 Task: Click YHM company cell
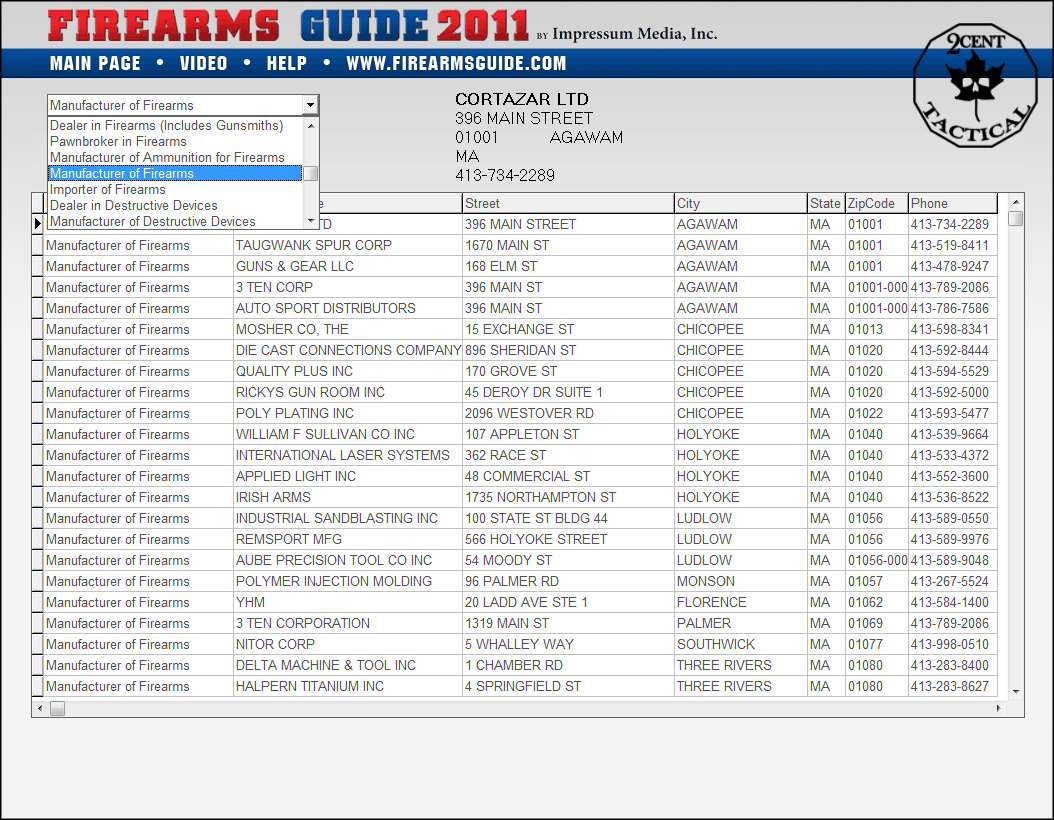pyautogui.click(x=348, y=602)
